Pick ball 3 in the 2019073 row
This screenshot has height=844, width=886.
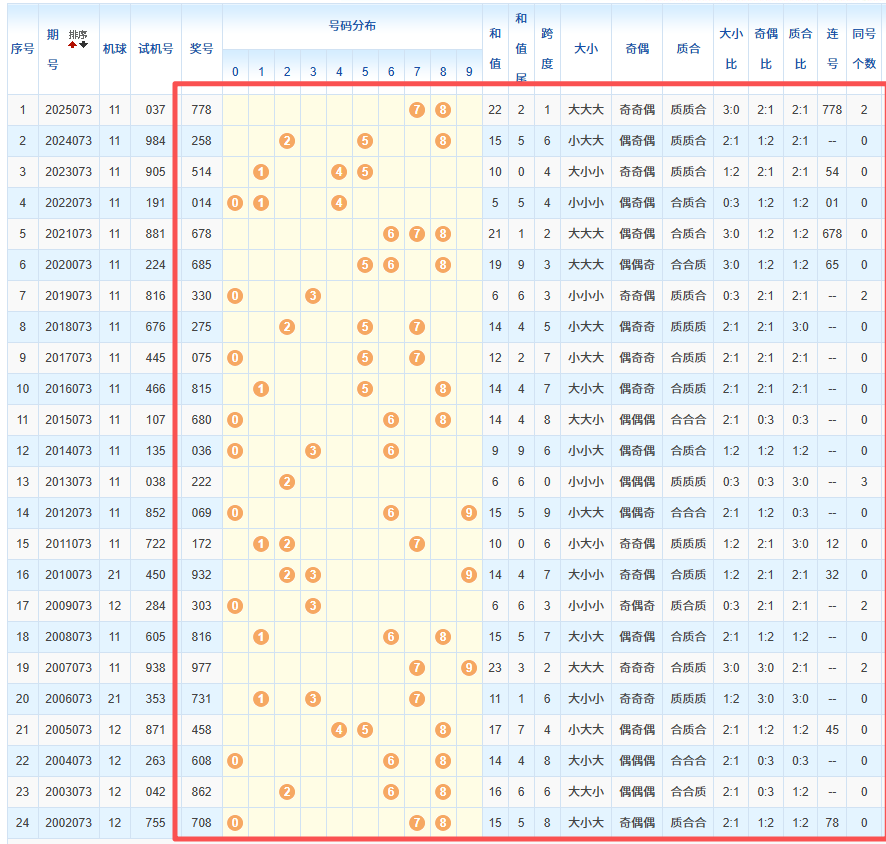(313, 296)
